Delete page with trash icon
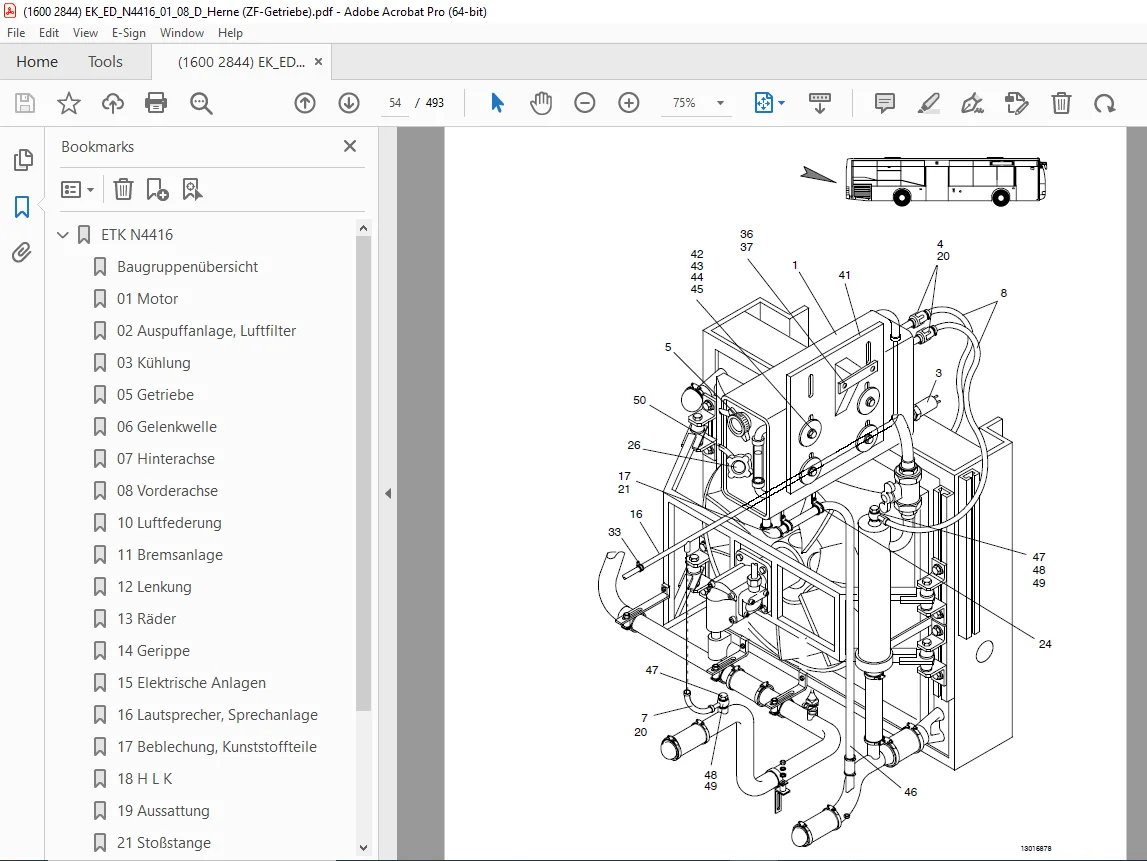 coord(1061,103)
